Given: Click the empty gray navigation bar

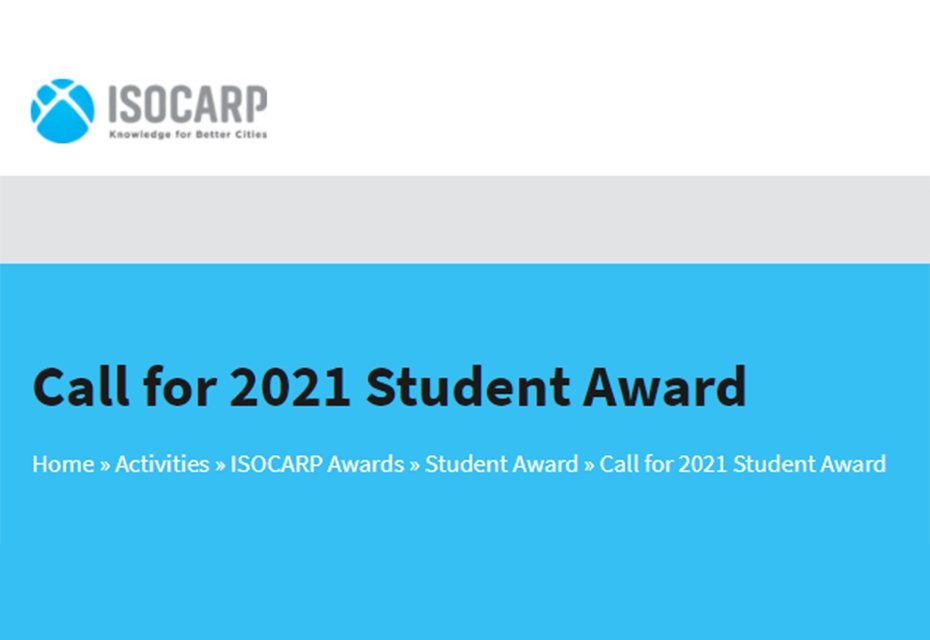Looking at the screenshot, I should 465,219.
